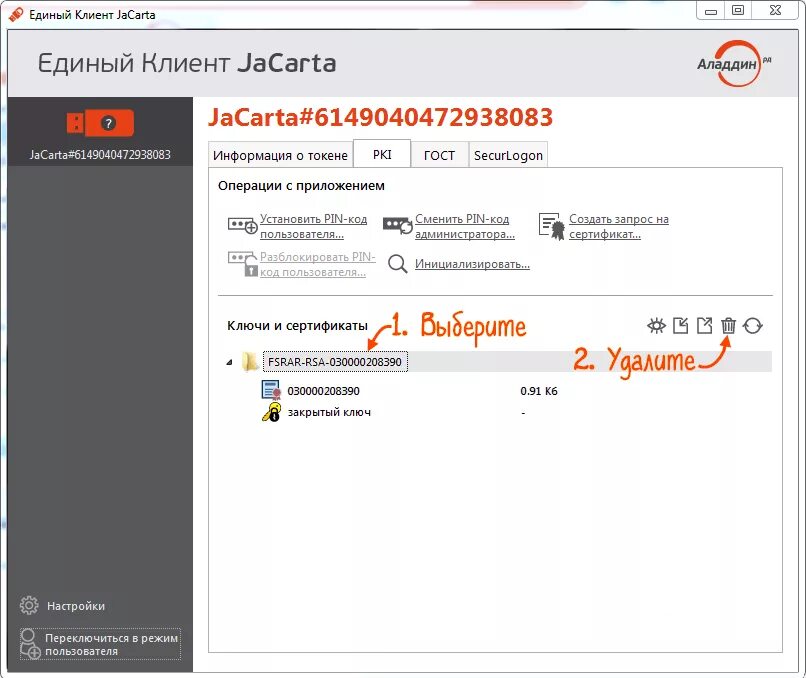Click the Инициализировать link
Image resolution: width=806 pixels, height=678 pixels.
pos(472,264)
